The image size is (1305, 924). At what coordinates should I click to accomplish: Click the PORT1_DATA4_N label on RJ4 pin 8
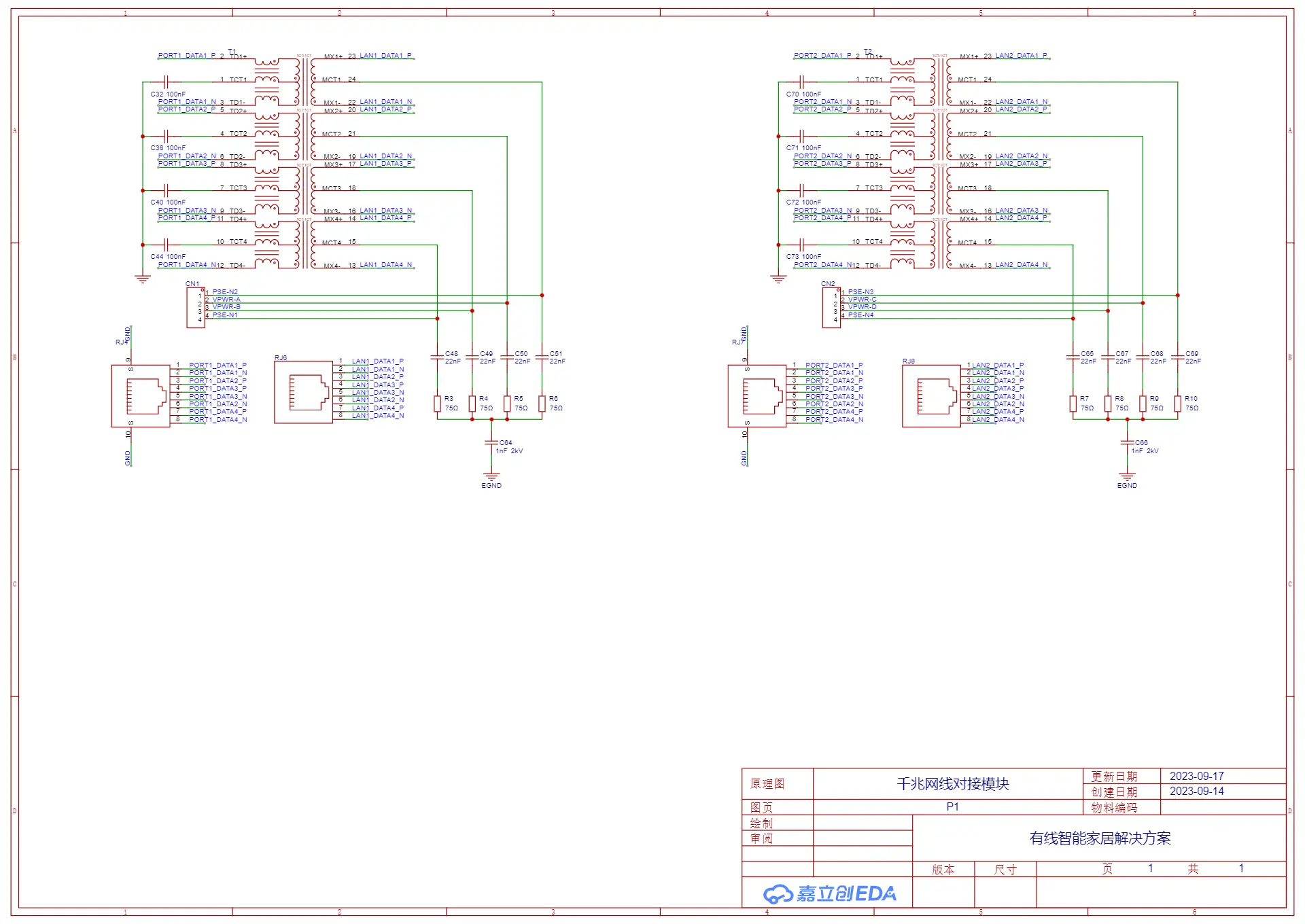tap(217, 420)
